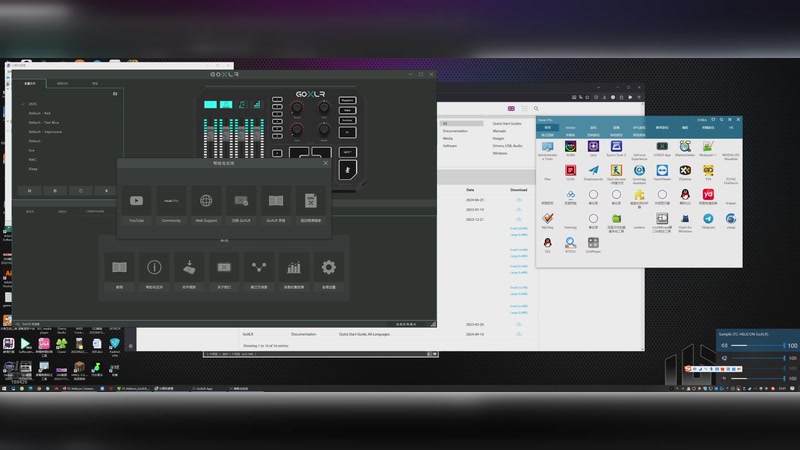This screenshot has height=450, width=800.
Task: Launch BTSOU from the launcher
Action: tap(570, 245)
